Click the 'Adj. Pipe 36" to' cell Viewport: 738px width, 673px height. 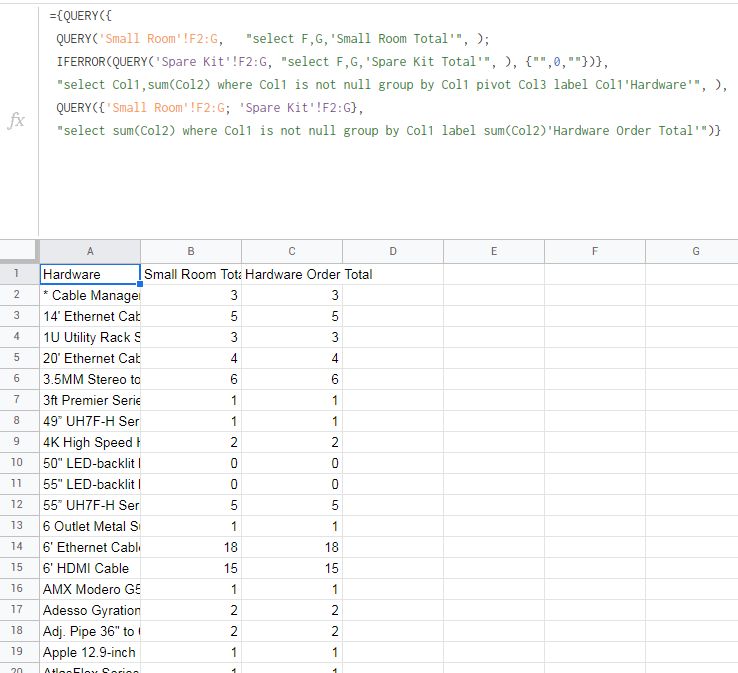click(x=90, y=631)
